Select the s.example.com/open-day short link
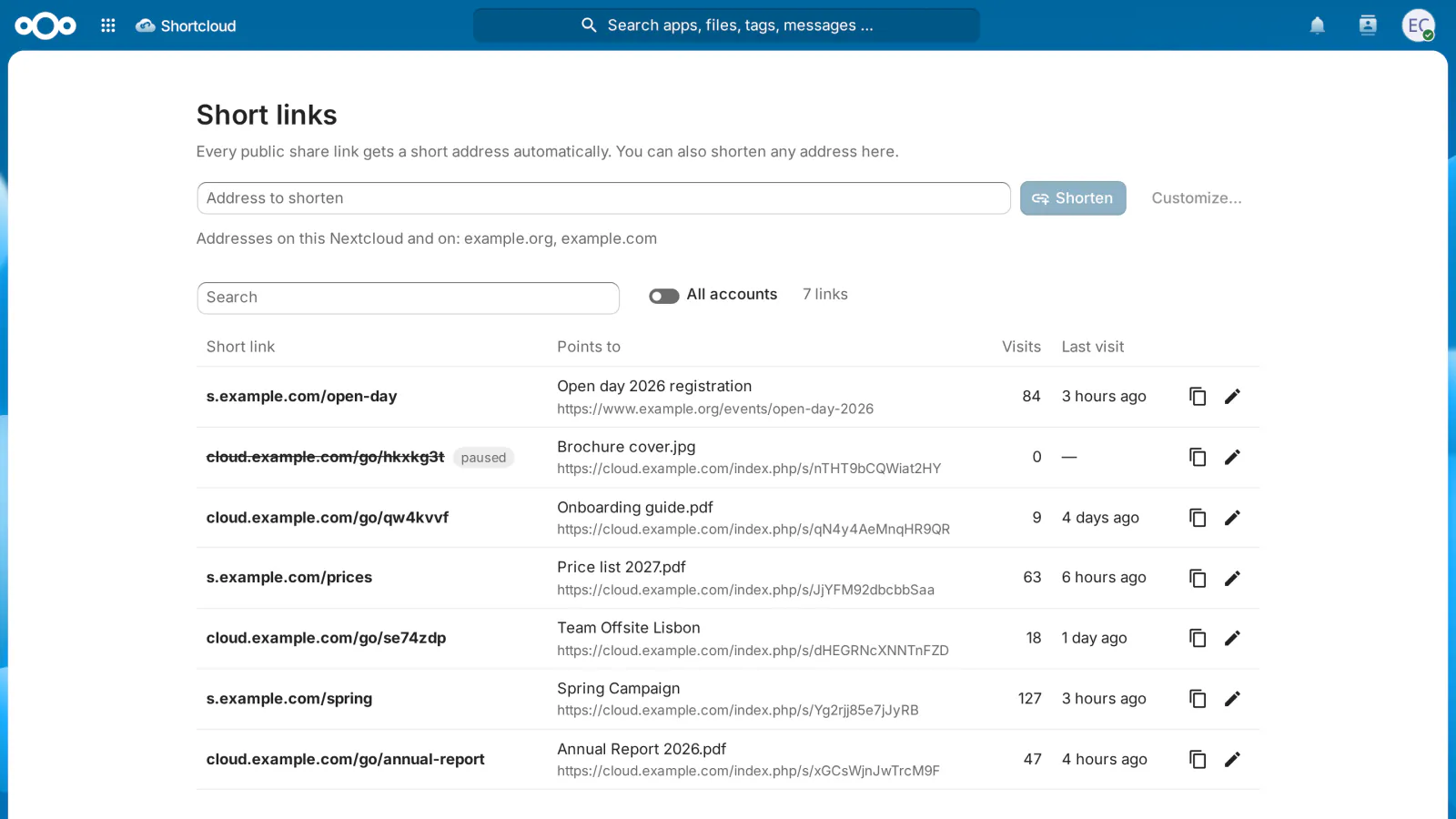Image resolution: width=1456 pixels, height=819 pixels. (x=301, y=397)
